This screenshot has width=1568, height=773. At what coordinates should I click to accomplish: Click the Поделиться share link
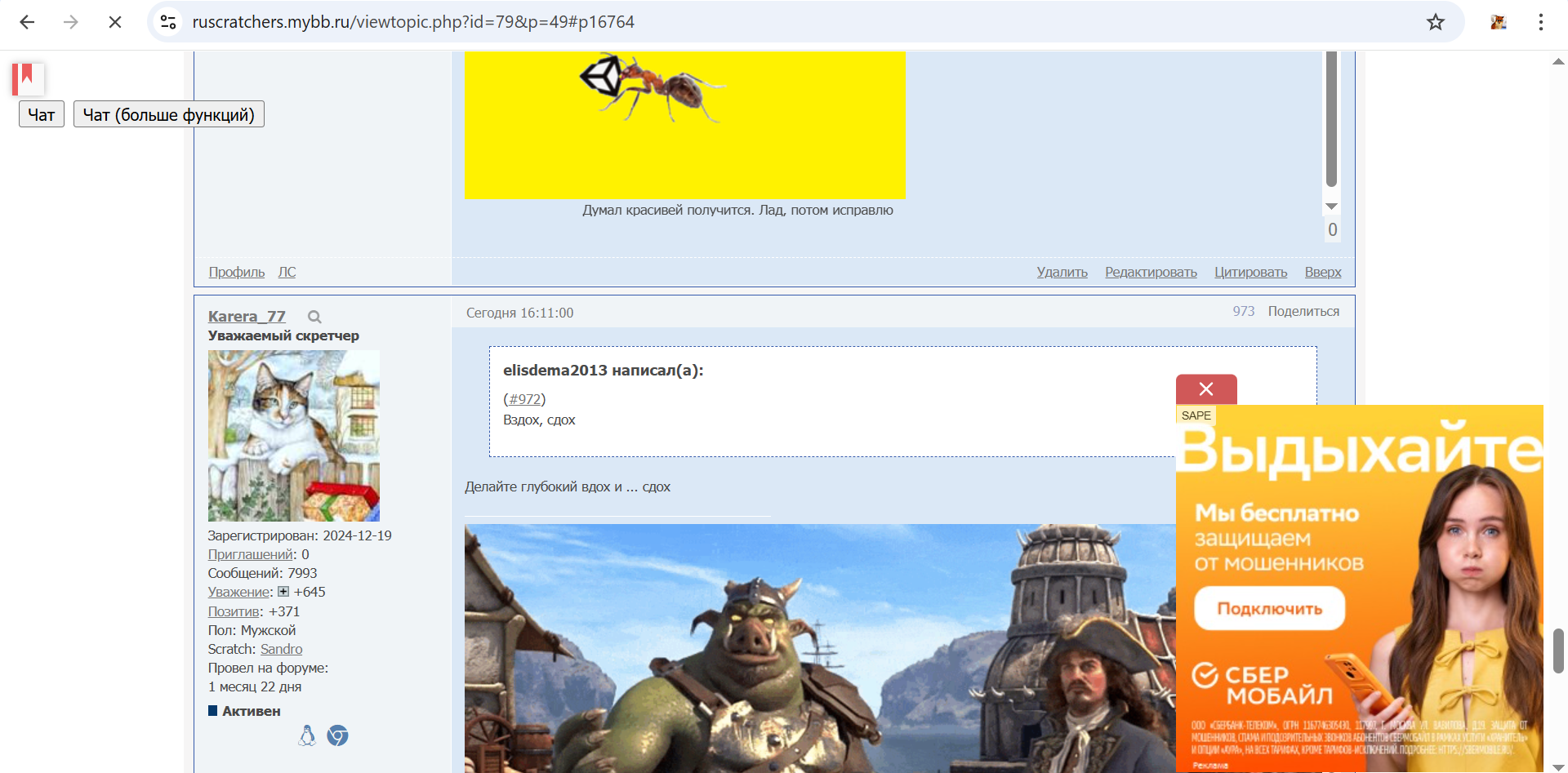1303,311
